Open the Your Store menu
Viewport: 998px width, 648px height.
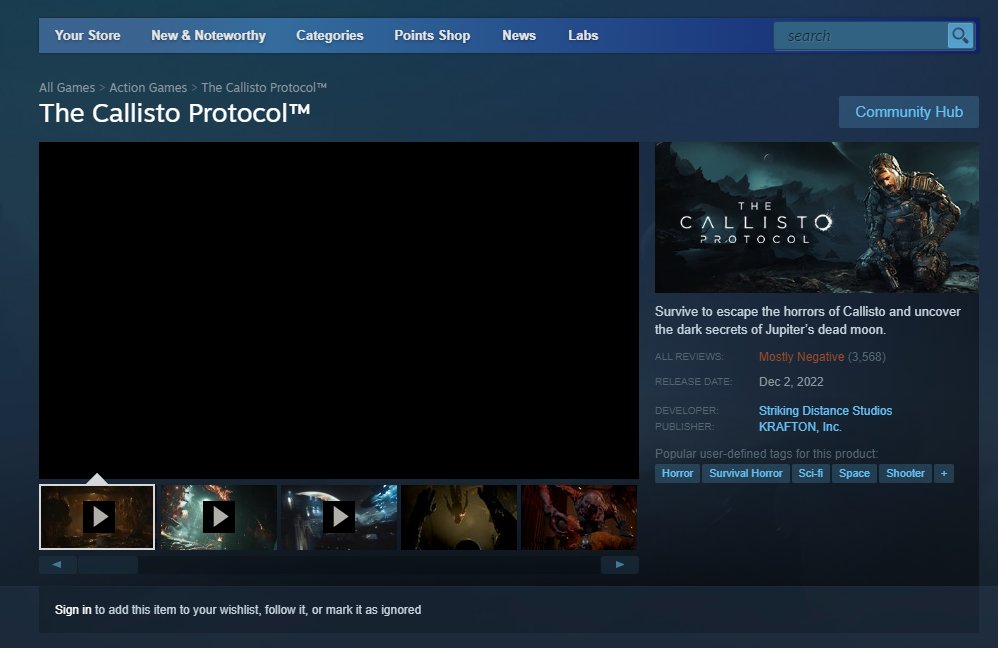click(x=87, y=36)
